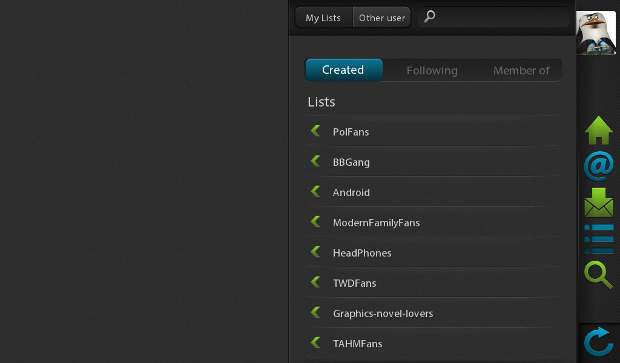Open the direct messages envelope icon

pos(599,202)
